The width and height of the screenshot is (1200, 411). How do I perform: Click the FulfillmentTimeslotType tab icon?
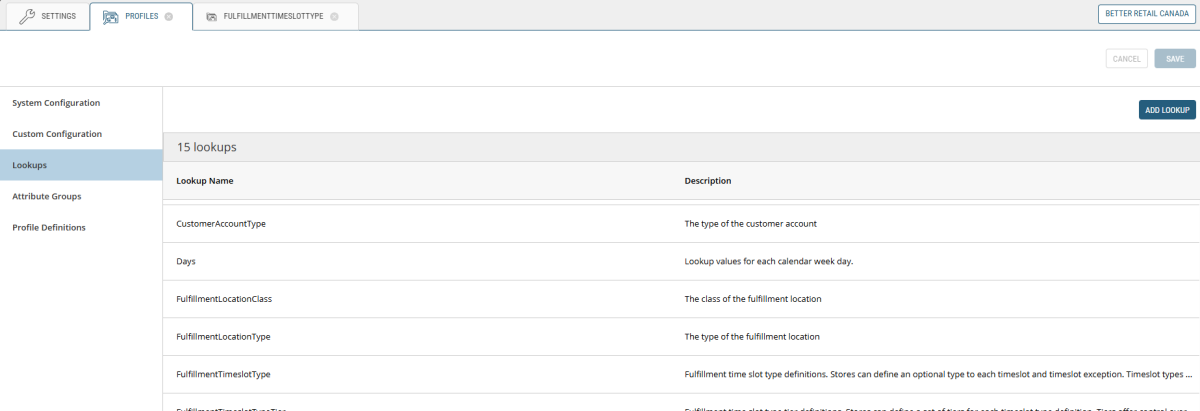211,17
